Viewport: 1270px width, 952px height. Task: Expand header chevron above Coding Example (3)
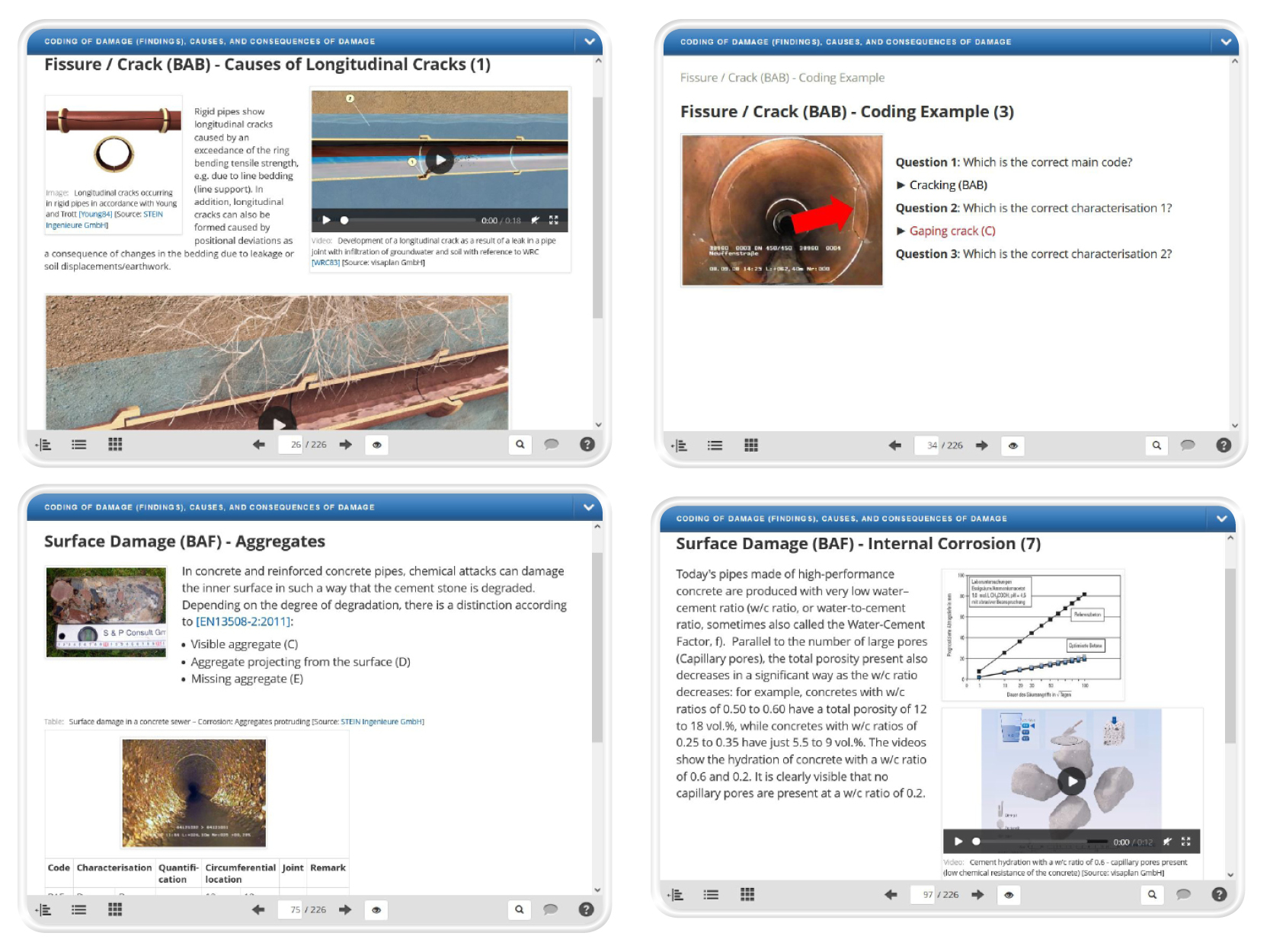pos(1225,42)
